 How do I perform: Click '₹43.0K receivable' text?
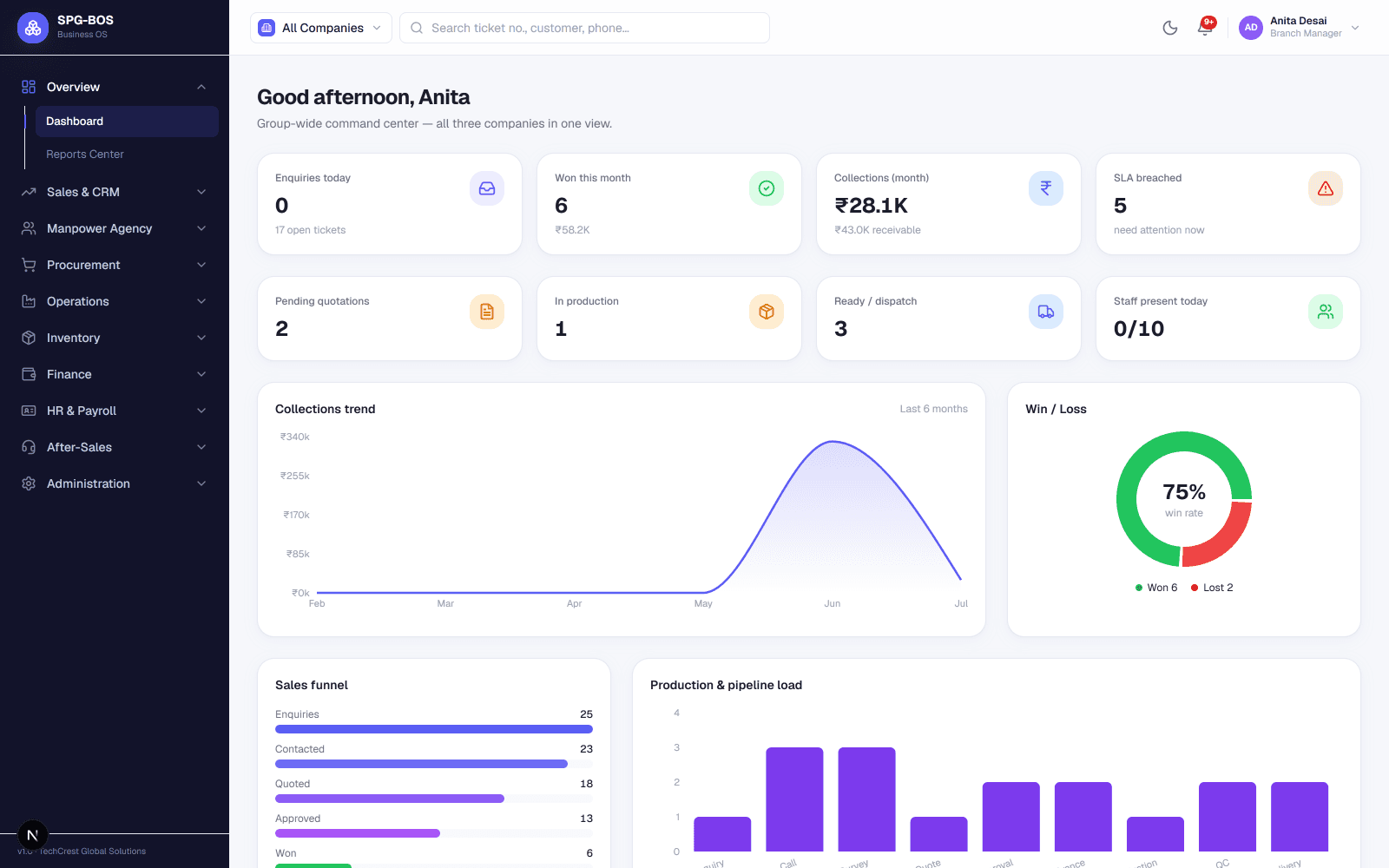pyautogui.click(x=878, y=230)
